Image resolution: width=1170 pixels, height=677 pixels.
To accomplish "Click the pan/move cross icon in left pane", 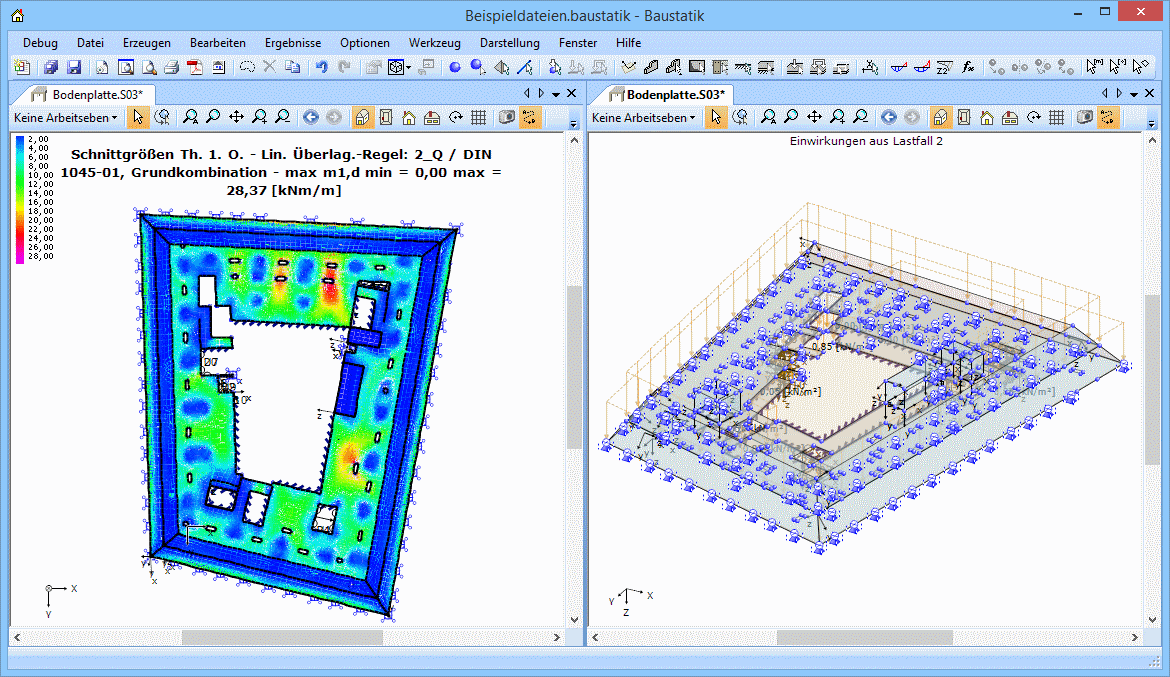I will click(237, 117).
